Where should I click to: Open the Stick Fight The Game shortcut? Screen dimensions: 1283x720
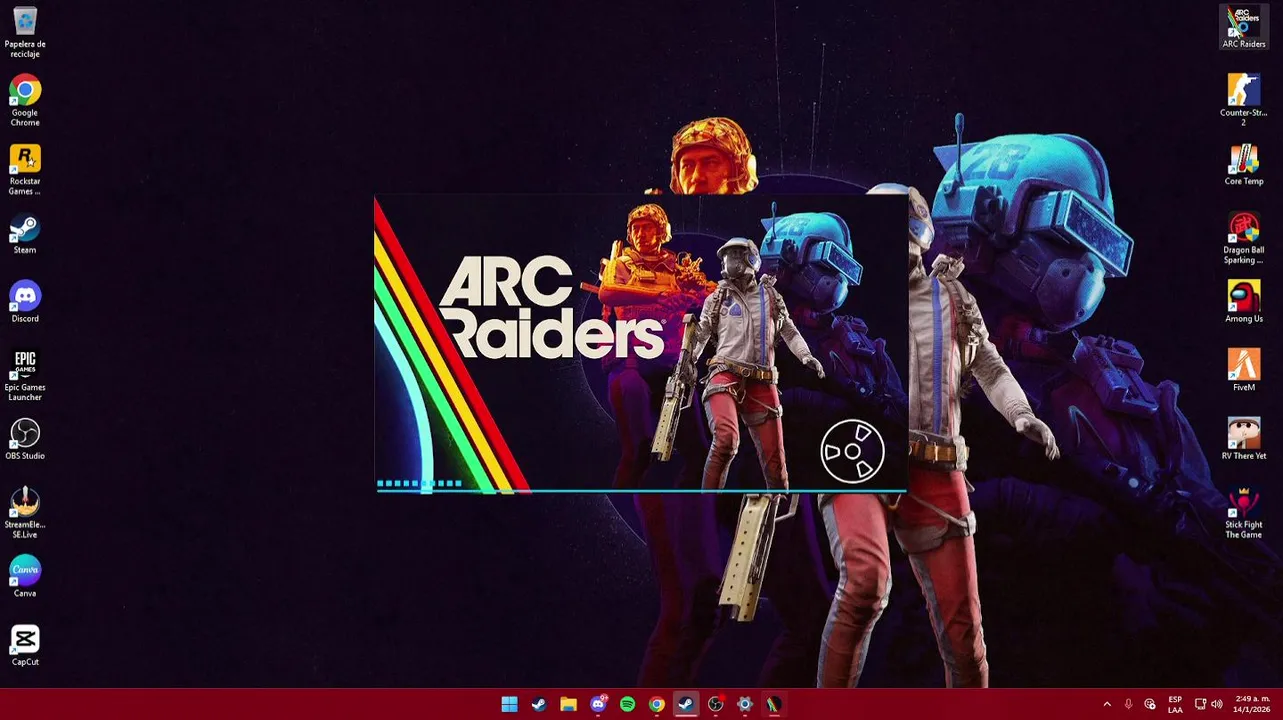(x=1244, y=513)
